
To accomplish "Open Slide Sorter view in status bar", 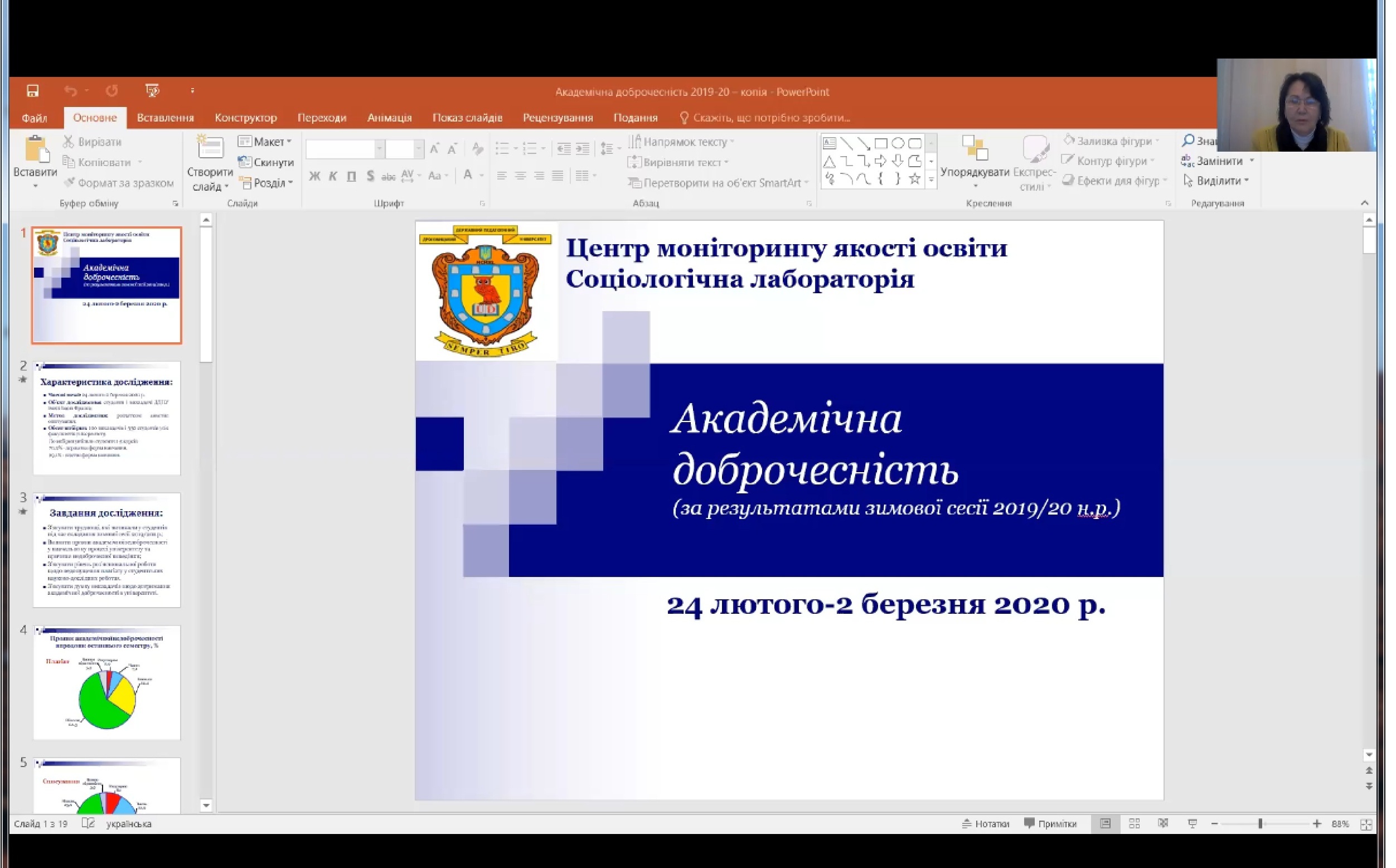I will [x=1134, y=824].
